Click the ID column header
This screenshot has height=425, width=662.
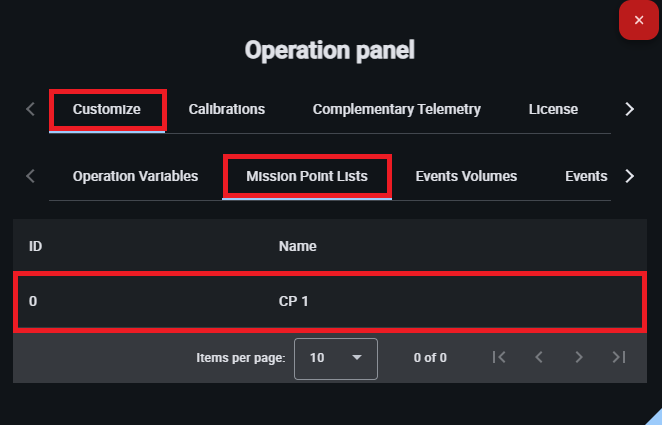pyautogui.click(x=35, y=245)
